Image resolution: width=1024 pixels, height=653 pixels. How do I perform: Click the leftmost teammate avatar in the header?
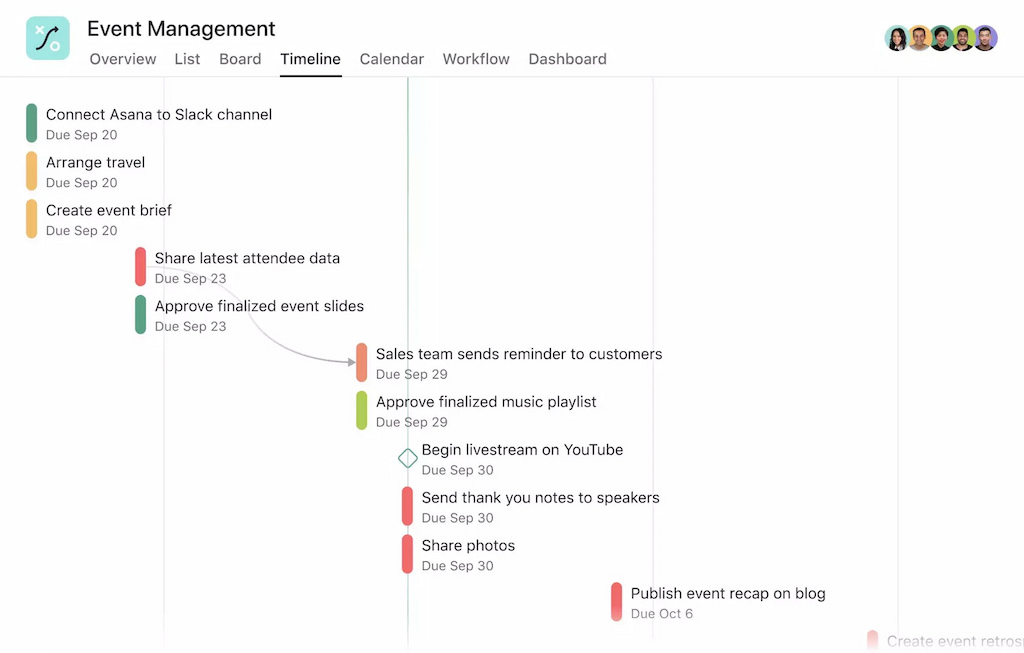click(897, 38)
